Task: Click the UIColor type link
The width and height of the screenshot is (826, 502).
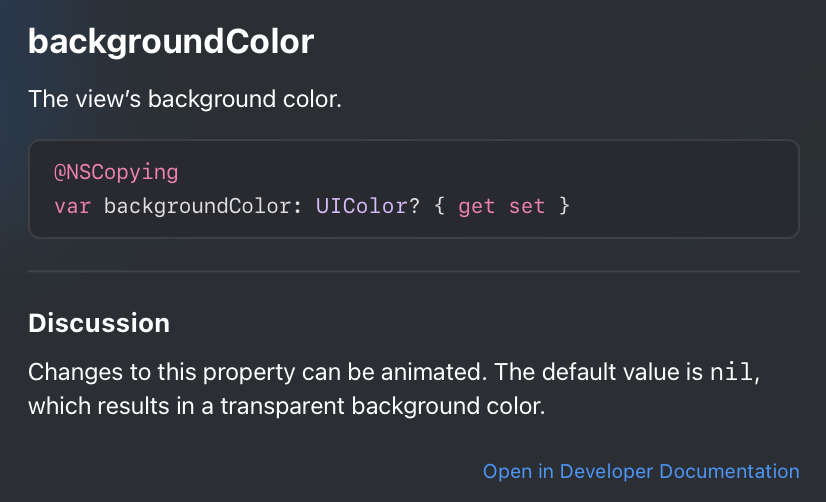Action: (361, 206)
